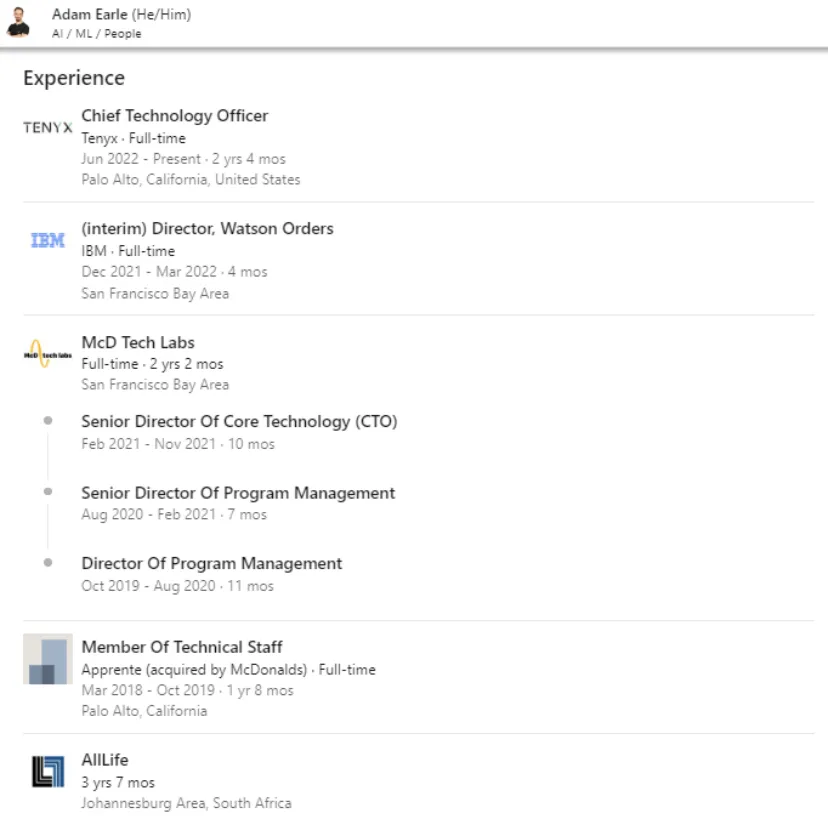Click the Apprente company logo
This screenshot has height=819, width=828.
pos(48,659)
